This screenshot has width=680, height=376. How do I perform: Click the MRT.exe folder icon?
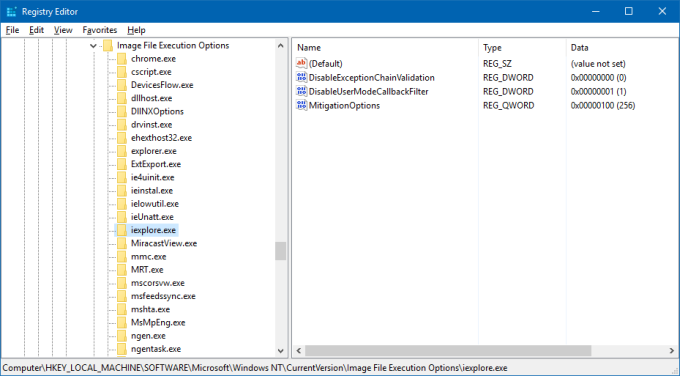(122, 269)
